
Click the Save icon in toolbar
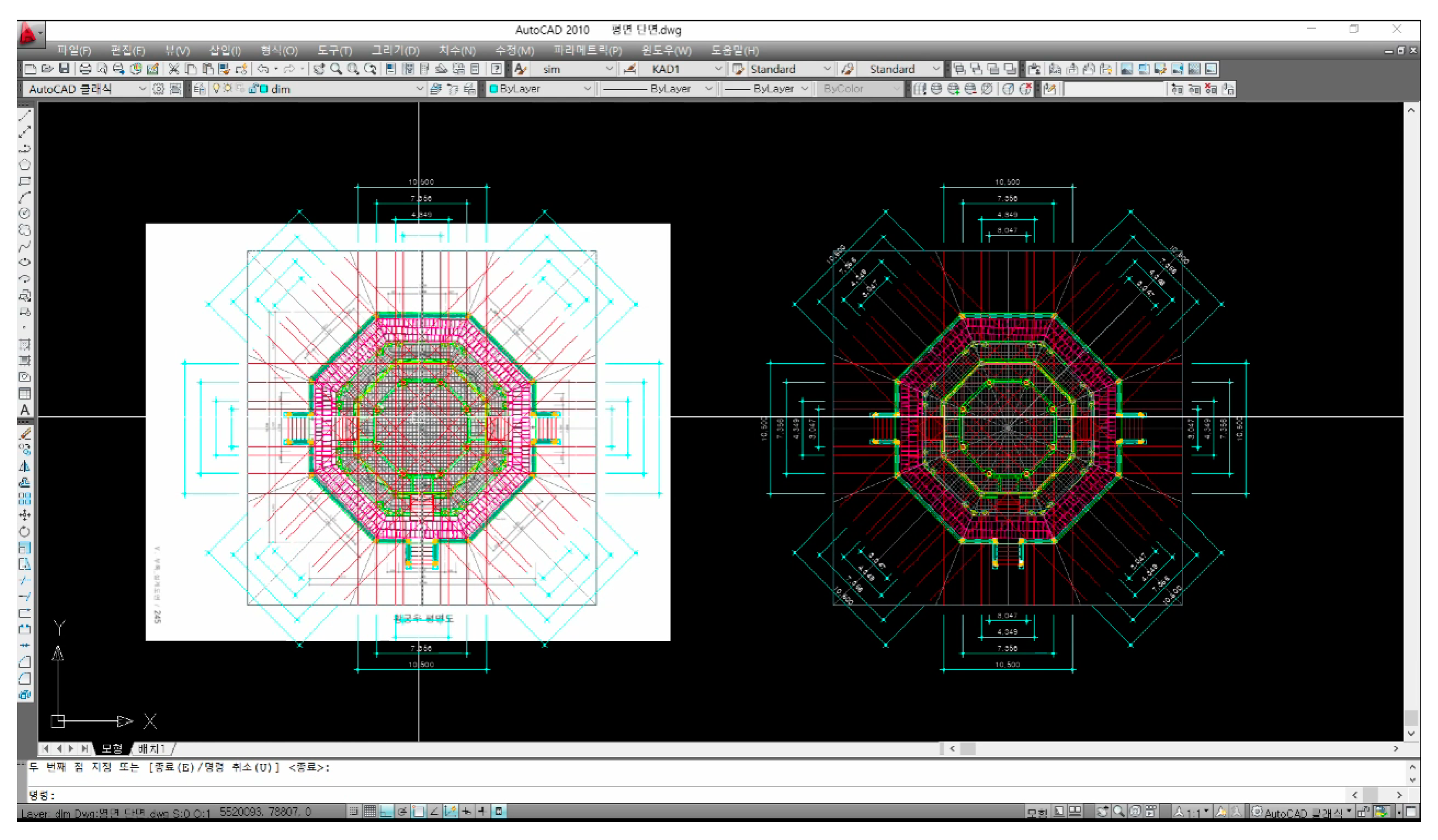point(64,69)
